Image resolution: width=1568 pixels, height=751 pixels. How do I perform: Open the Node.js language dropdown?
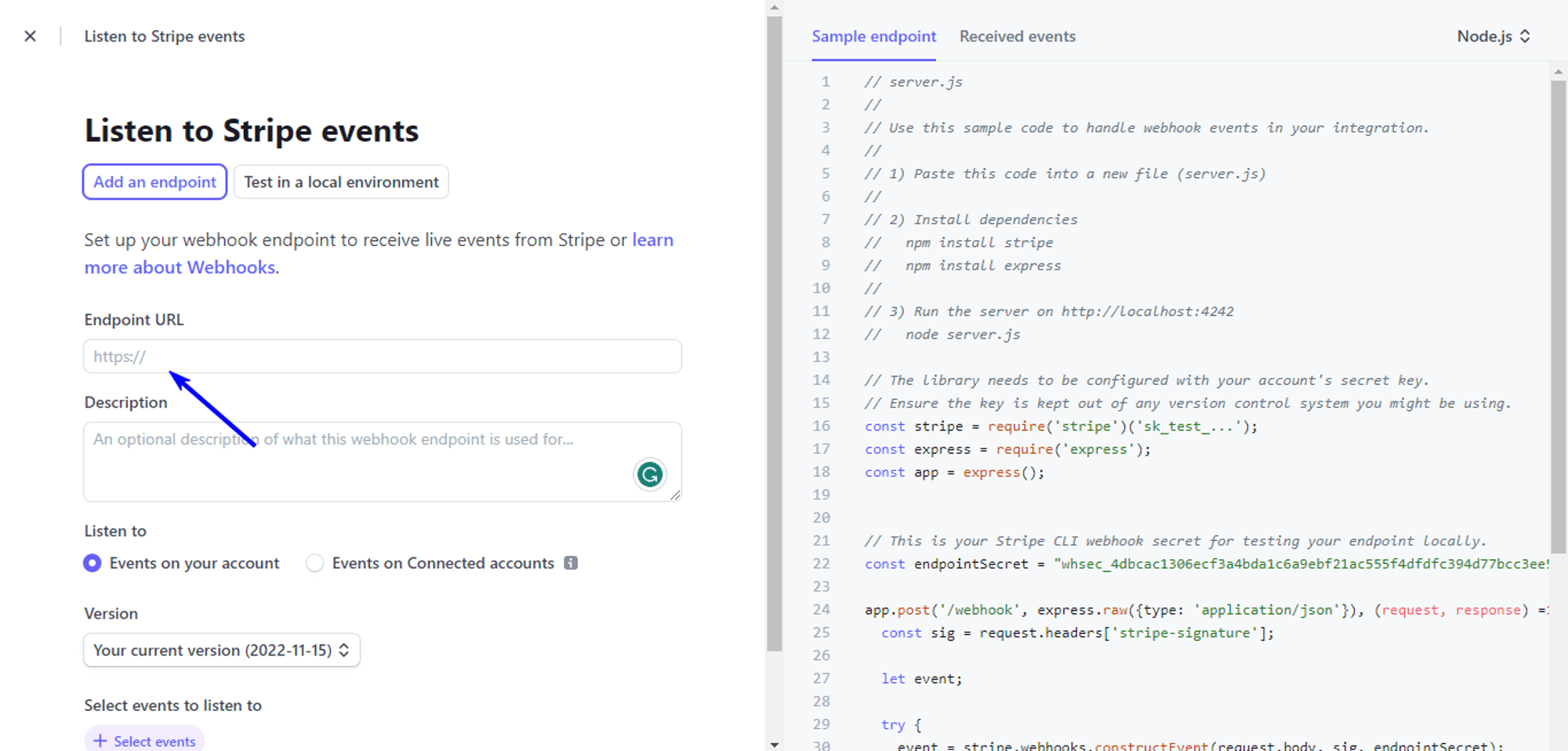(x=1493, y=36)
